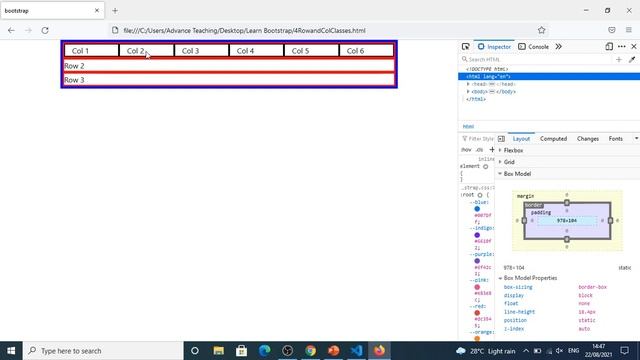The width and height of the screenshot is (640, 360).
Task: Select the DOCTYPE html line
Action: [x=487, y=69]
